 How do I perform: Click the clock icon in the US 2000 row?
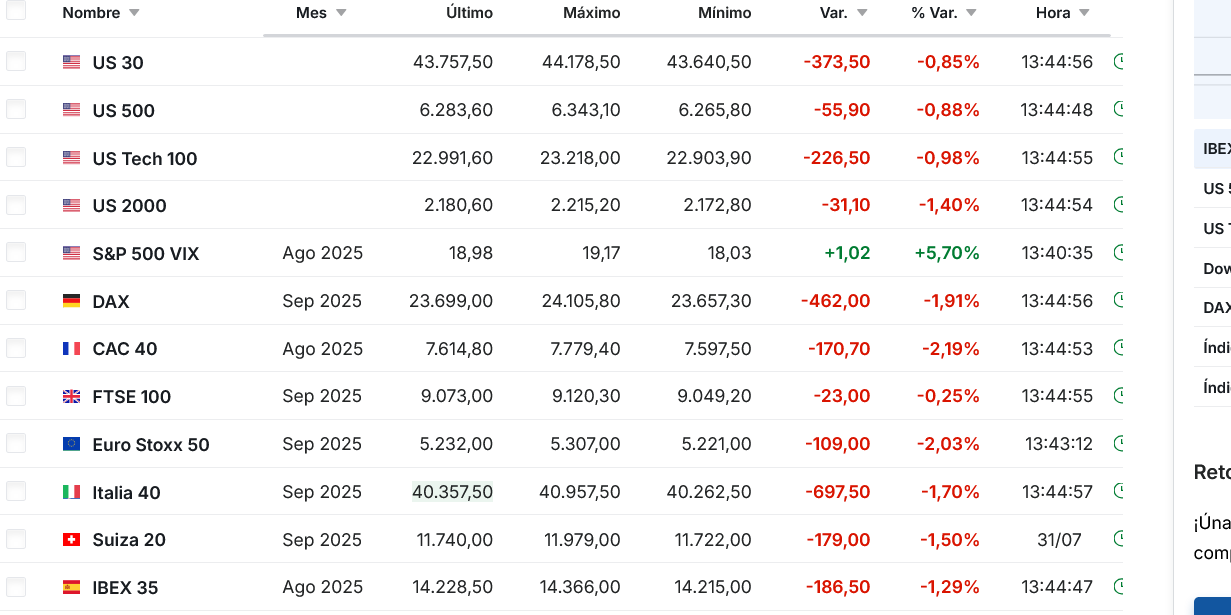(1118, 205)
